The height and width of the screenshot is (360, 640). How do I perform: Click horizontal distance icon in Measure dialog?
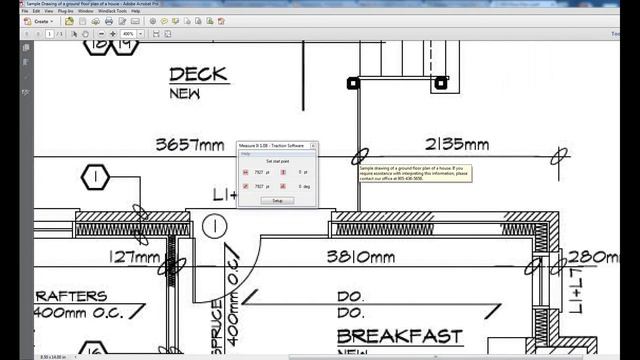click(x=245, y=172)
